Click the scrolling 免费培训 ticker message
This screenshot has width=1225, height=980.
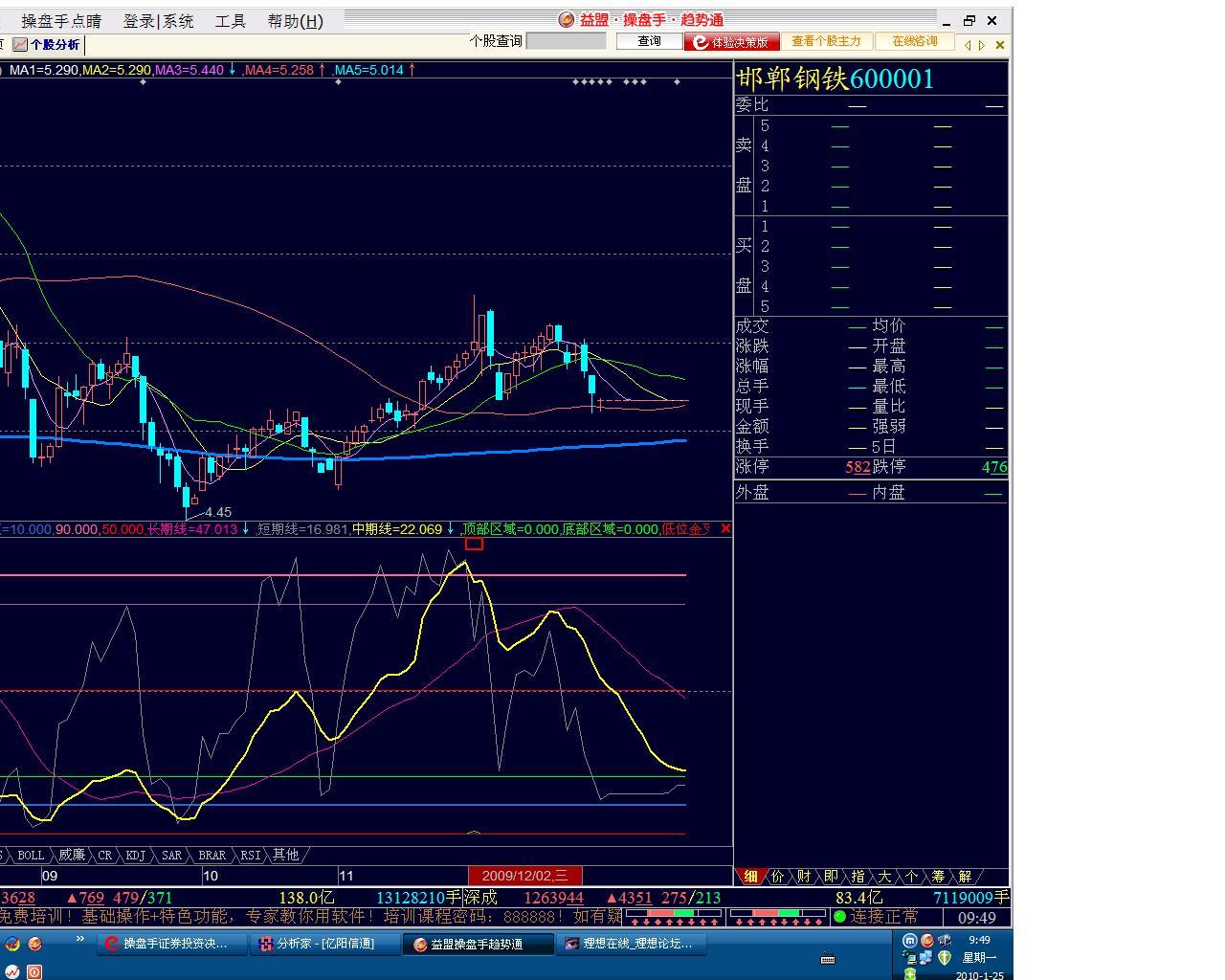click(x=311, y=917)
